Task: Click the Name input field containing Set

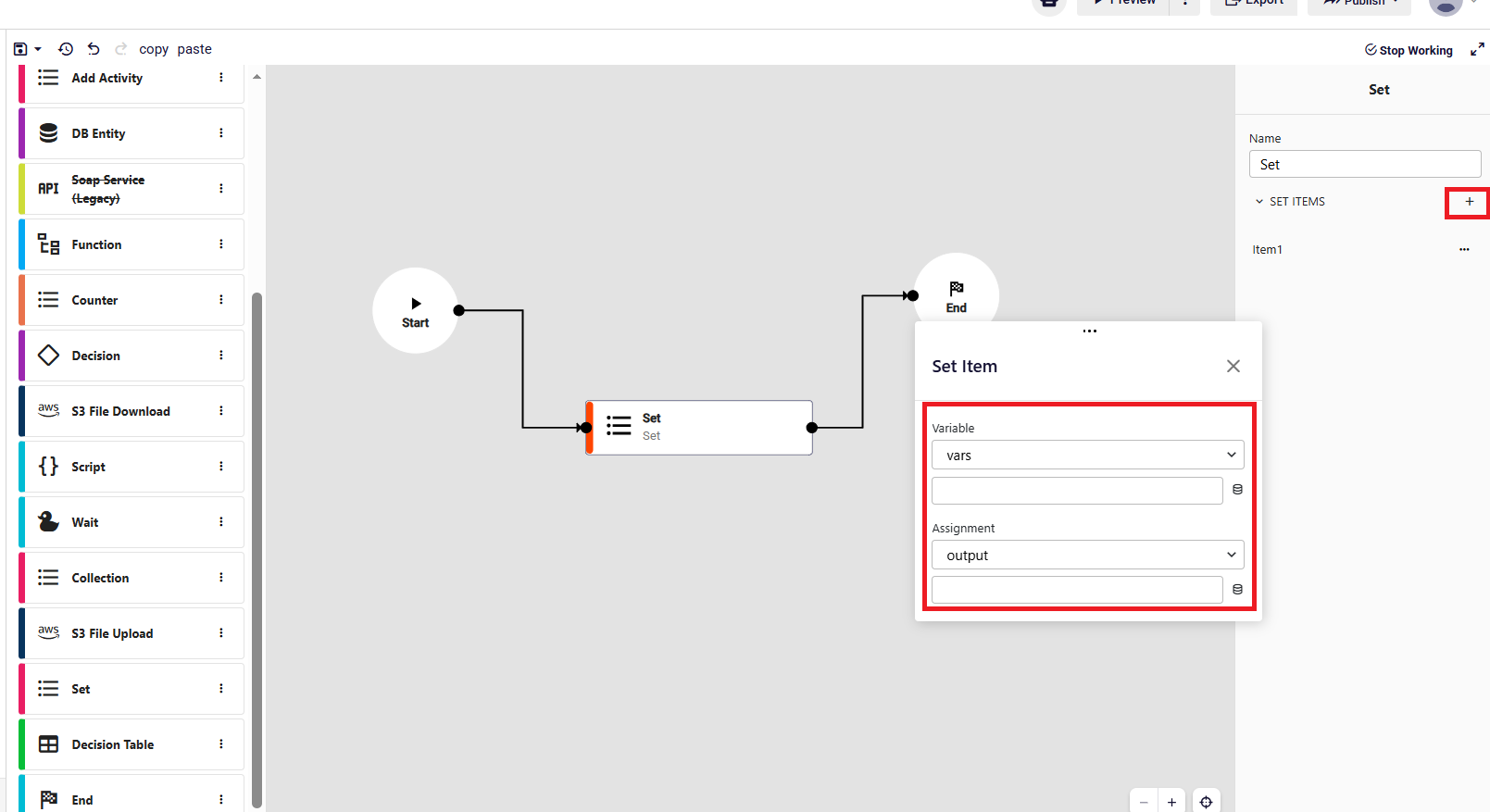Action: click(x=1365, y=165)
